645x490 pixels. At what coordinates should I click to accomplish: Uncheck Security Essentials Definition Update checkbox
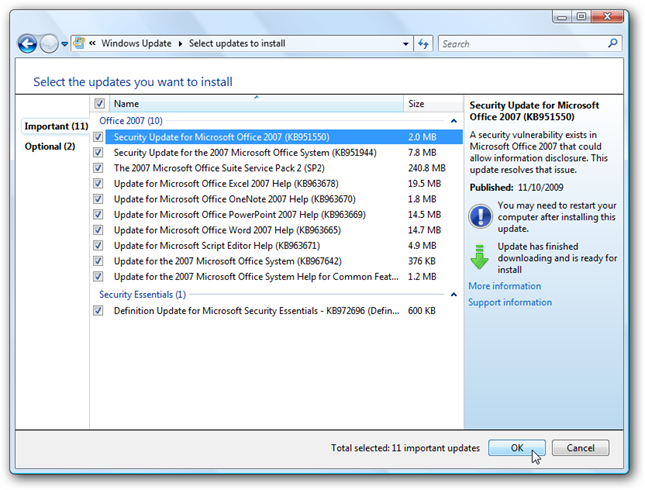[x=98, y=310]
